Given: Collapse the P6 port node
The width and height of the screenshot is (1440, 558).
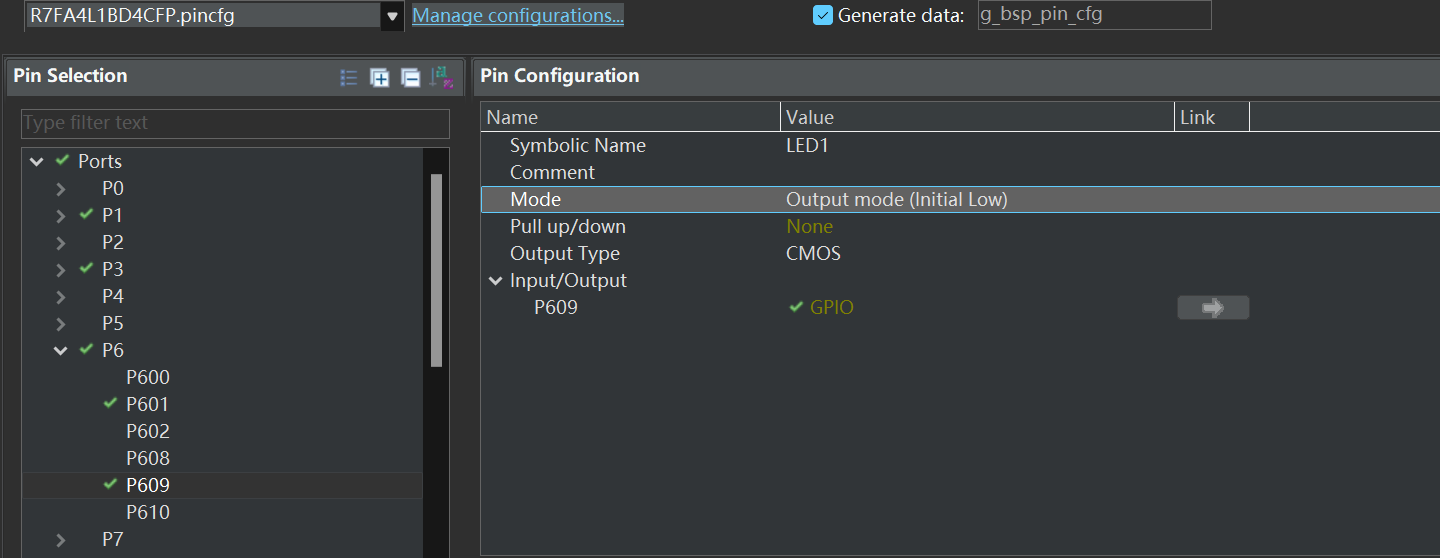Looking at the screenshot, I should tap(61, 351).
